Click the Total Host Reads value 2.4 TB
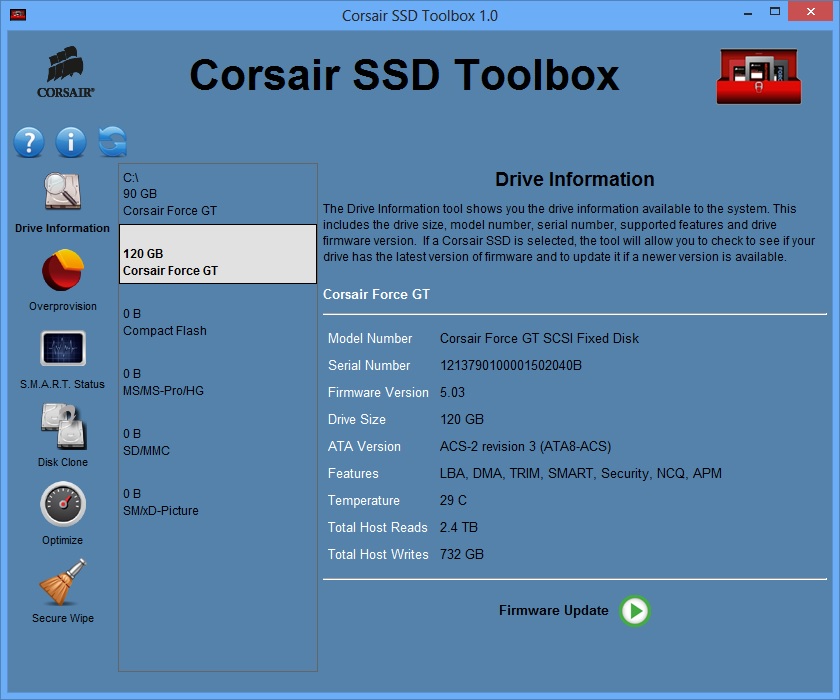 tap(459, 528)
